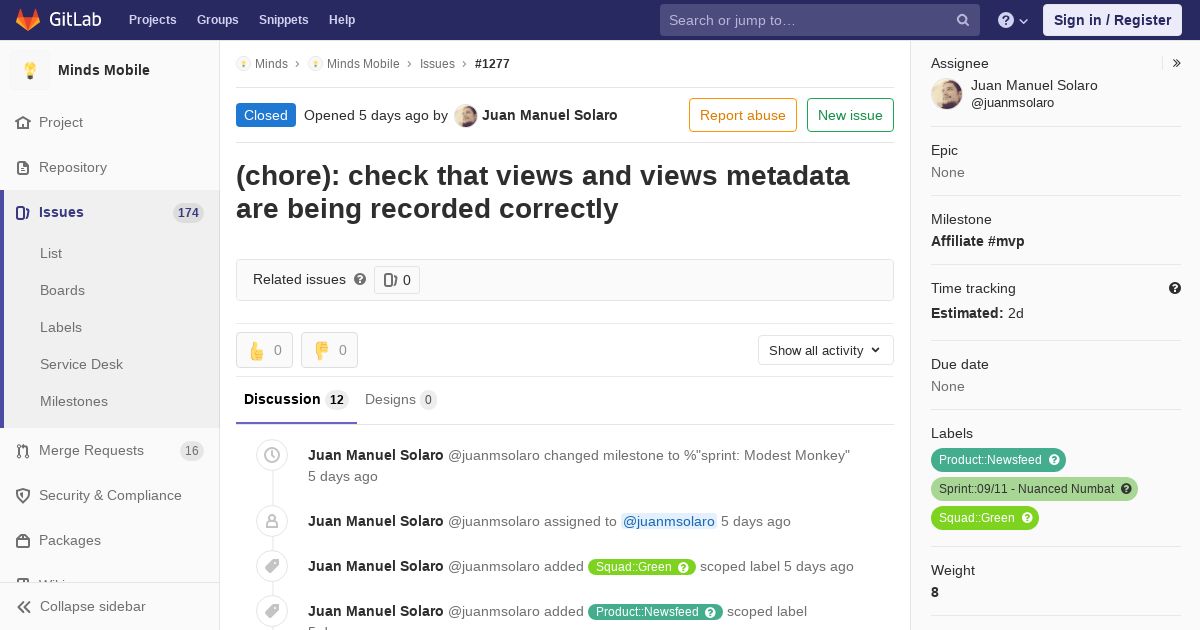Click the Project house icon

pos(23,122)
